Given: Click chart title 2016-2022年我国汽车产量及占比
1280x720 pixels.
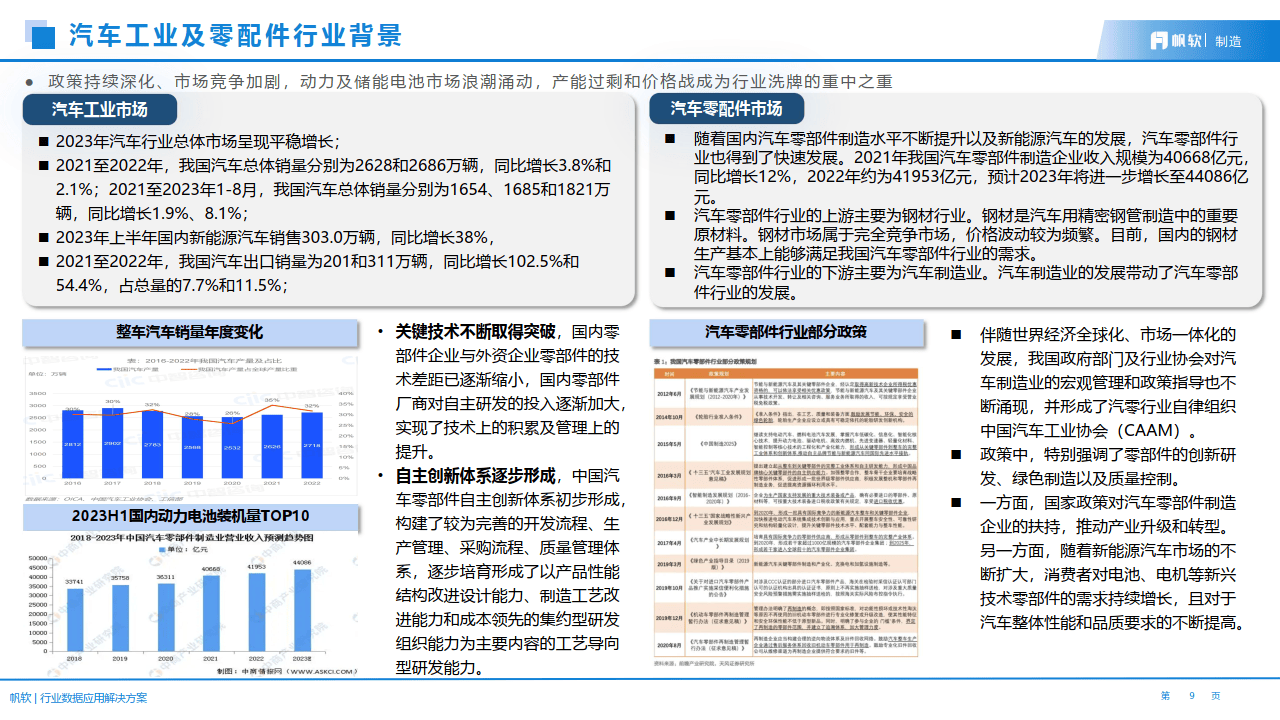Looking at the screenshot, I should pos(204,360).
